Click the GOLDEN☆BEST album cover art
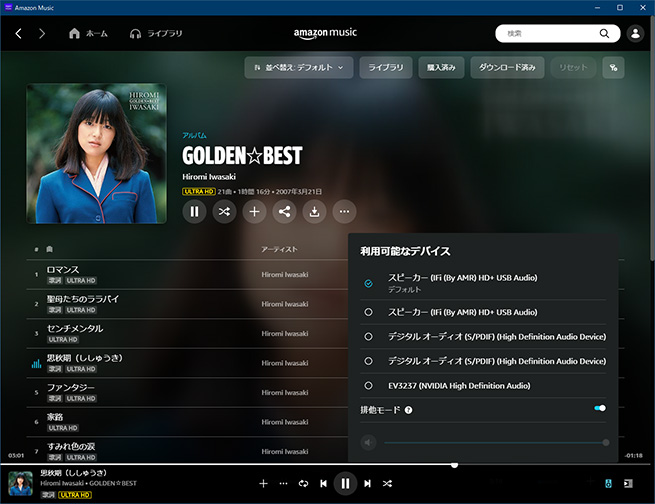Image resolution: width=655 pixels, height=504 pixels. tap(96, 154)
